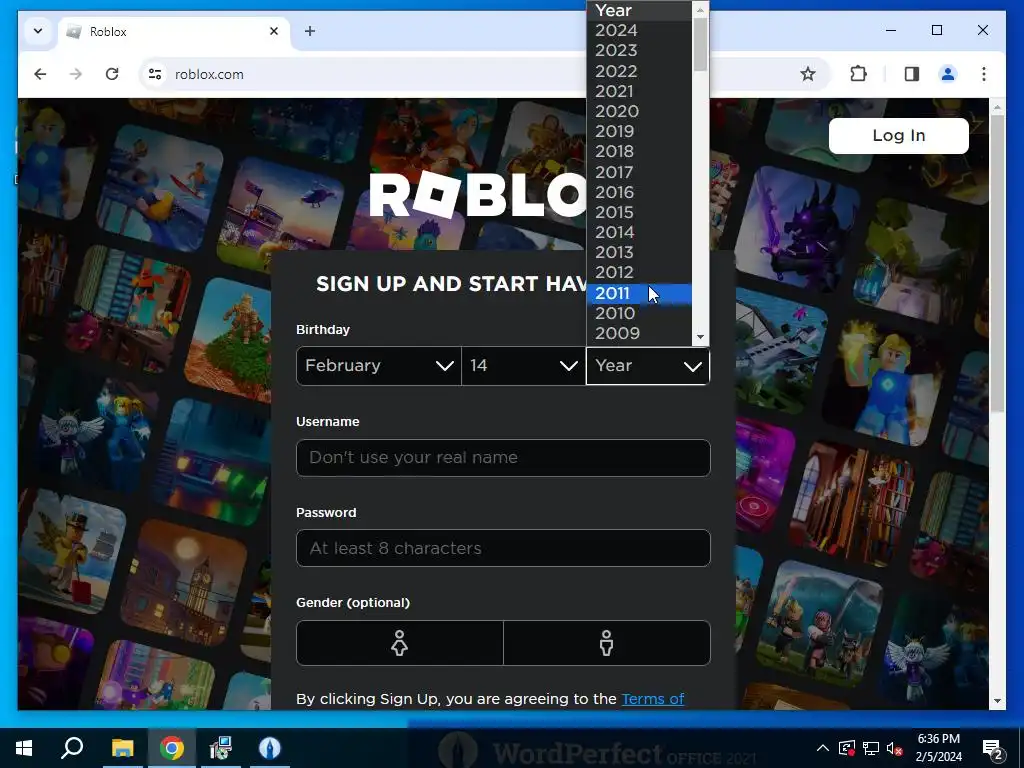The image size is (1024, 768).
Task: Open the day dropdown showing 14
Action: (x=523, y=366)
